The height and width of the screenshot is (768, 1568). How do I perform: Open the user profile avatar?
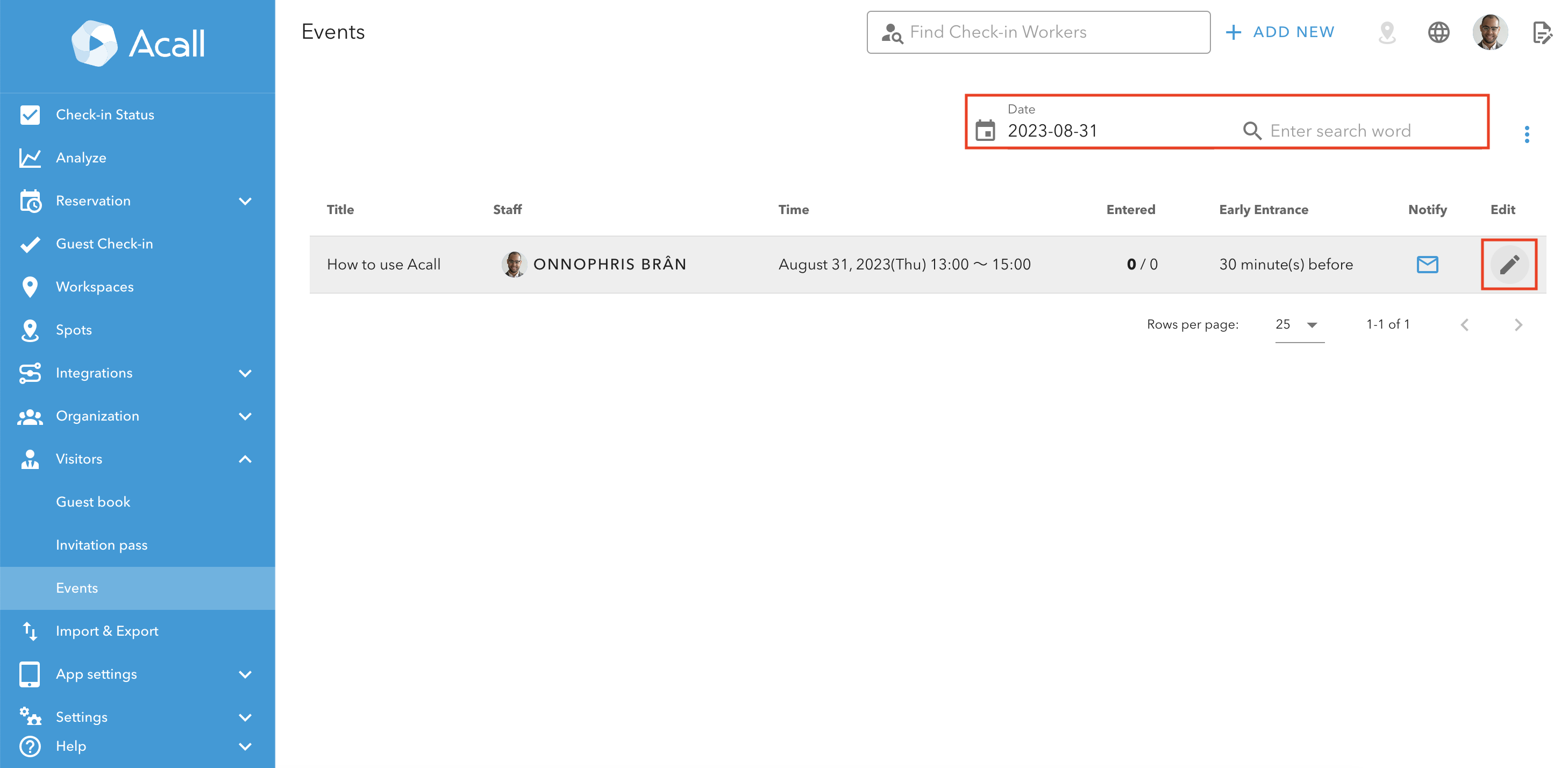click(x=1489, y=32)
